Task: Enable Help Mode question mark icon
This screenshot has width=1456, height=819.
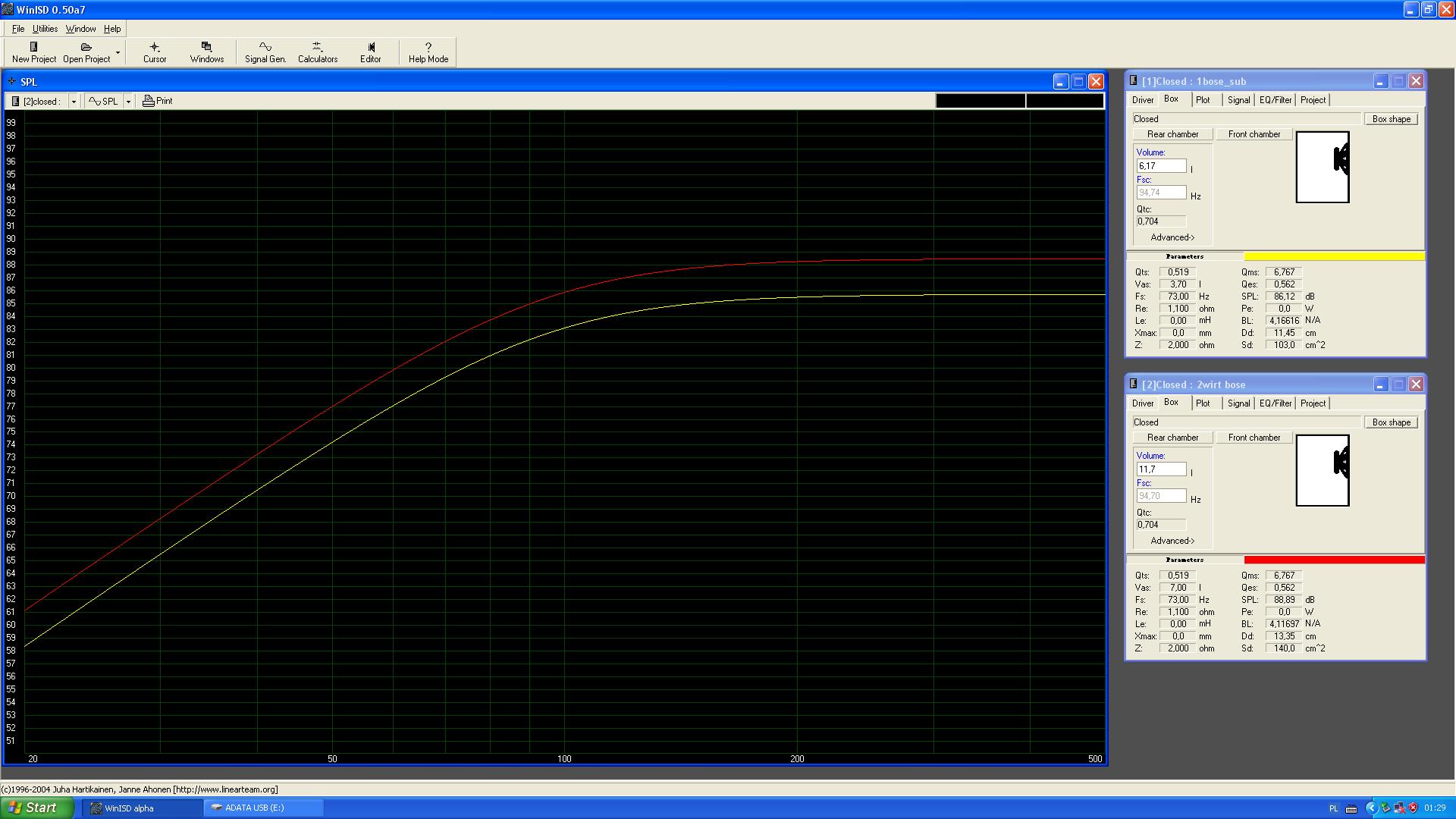Action: point(428,48)
